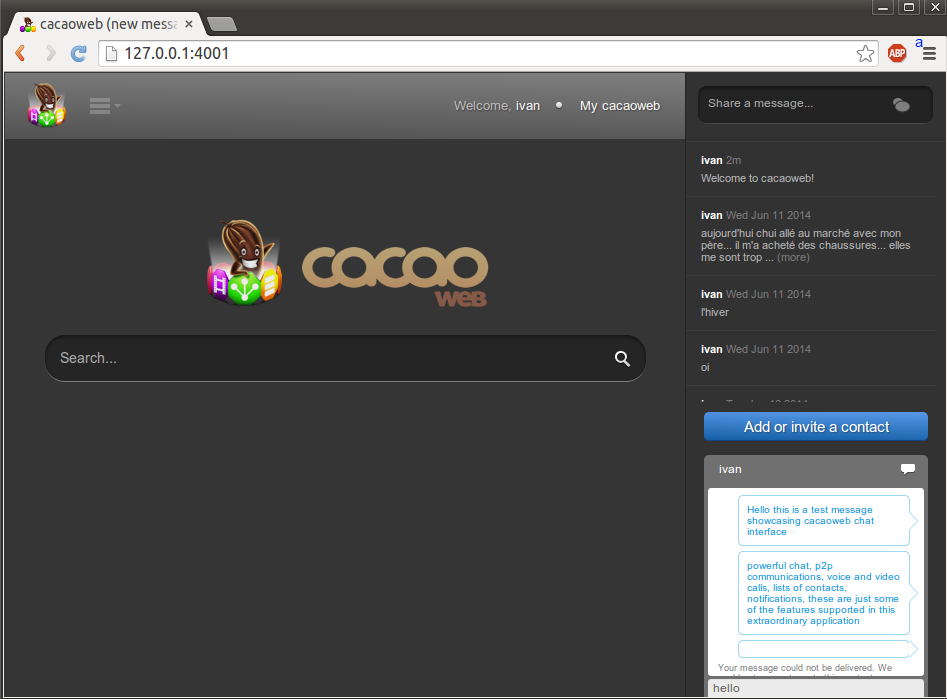Open the My cacaoweb link
This screenshot has height=699, width=947.
620,106
